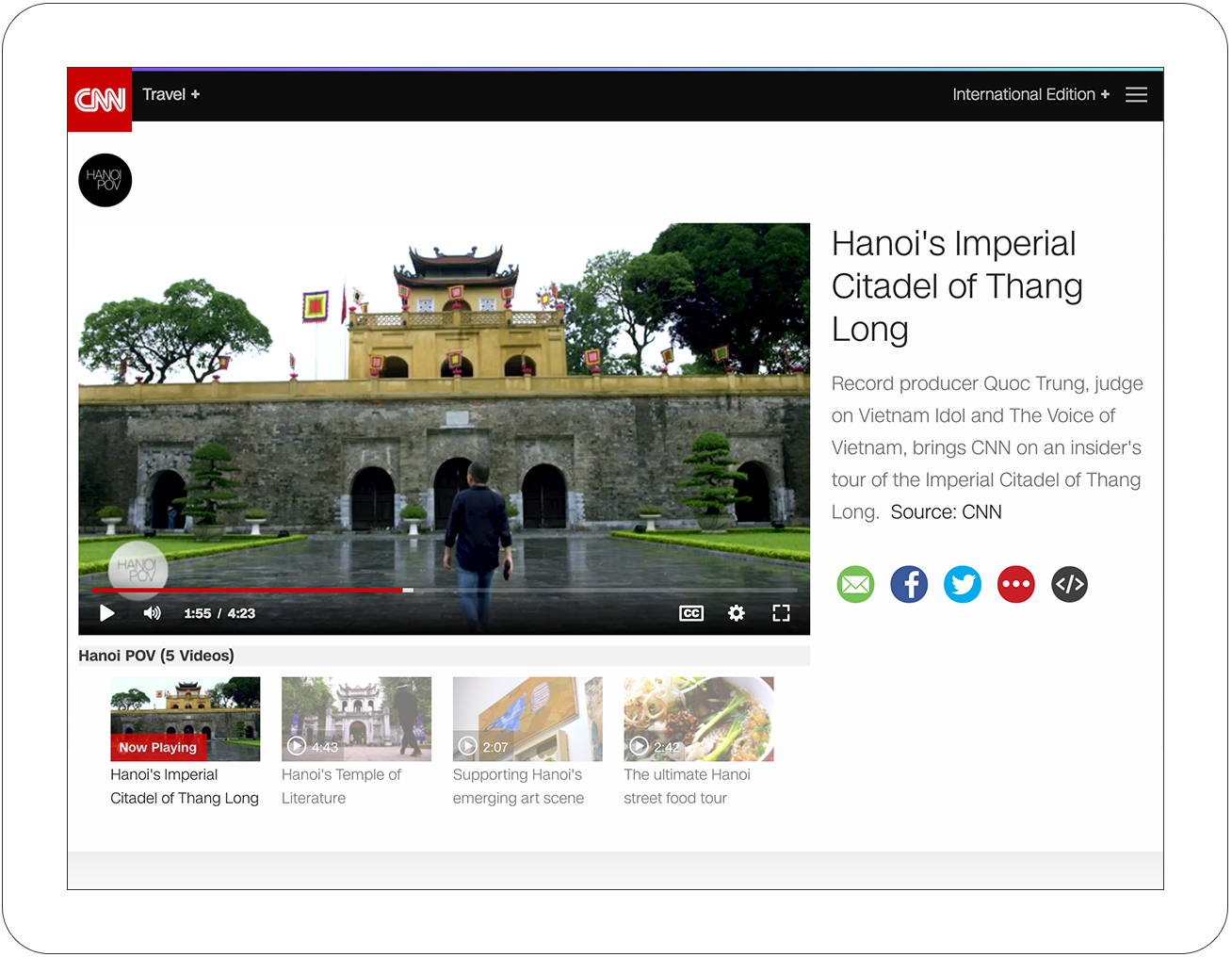Click the large article headline

click(957, 286)
